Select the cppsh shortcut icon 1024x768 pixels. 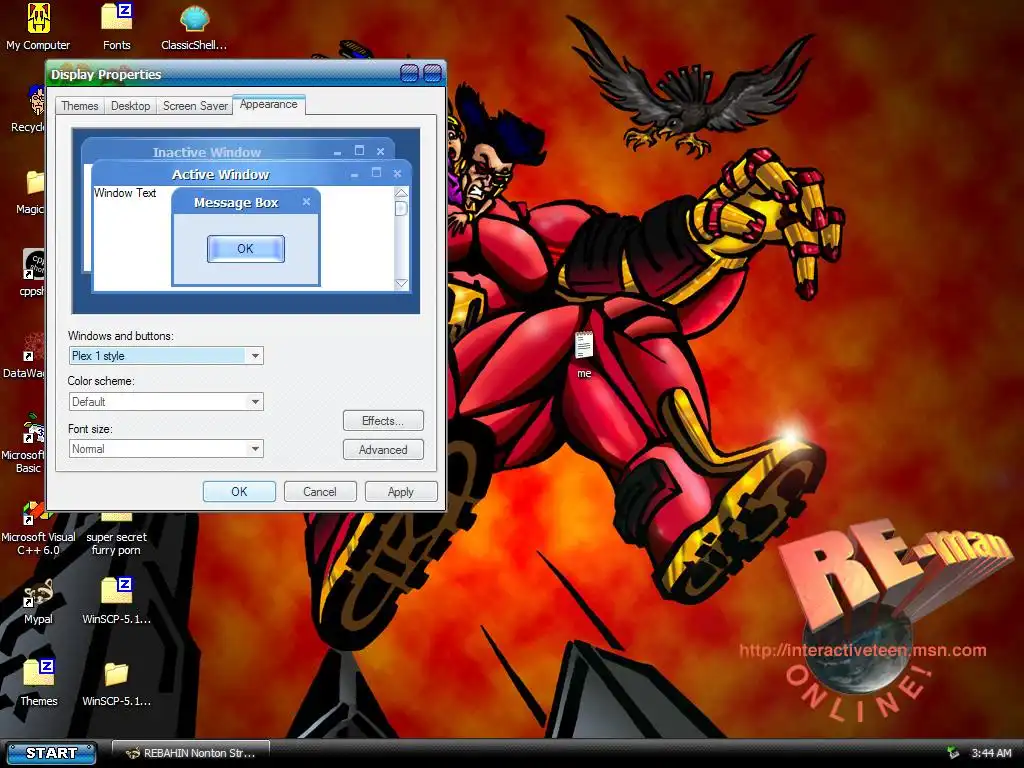click(x=34, y=264)
